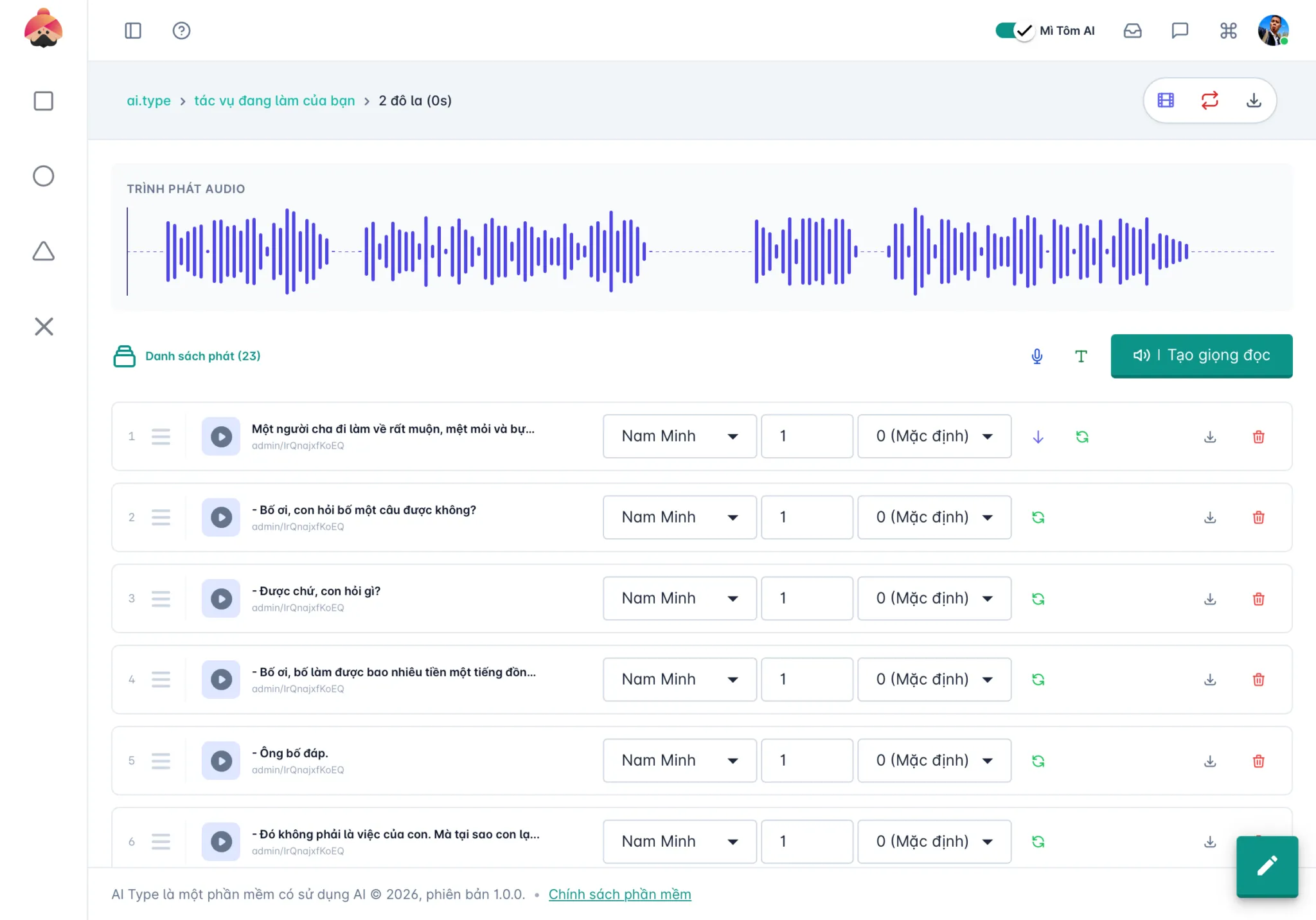Click the microphone record icon
The width and height of the screenshot is (1316, 920).
click(1036, 356)
